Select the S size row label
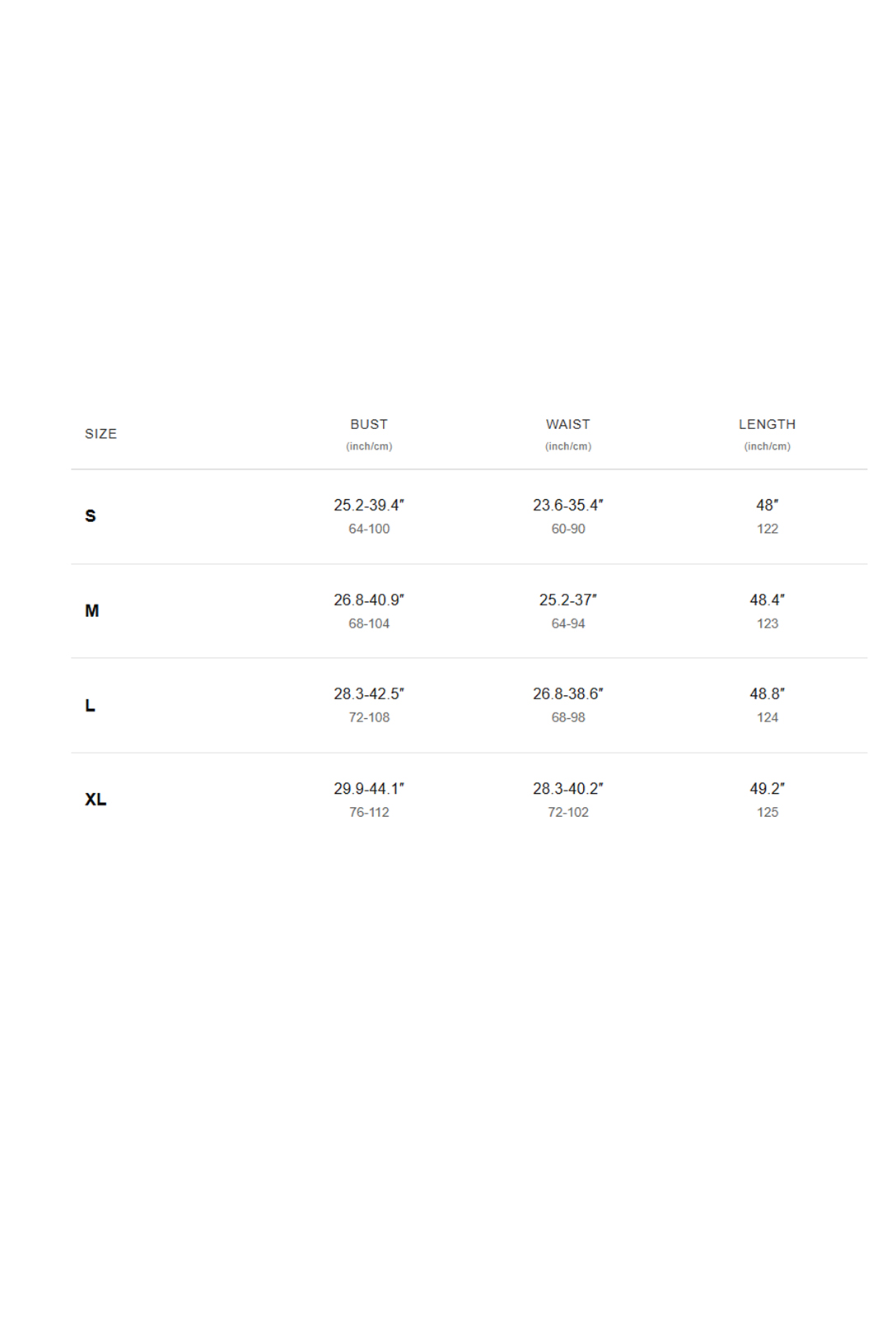The image size is (896, 1344). click(x=91, y=516)
